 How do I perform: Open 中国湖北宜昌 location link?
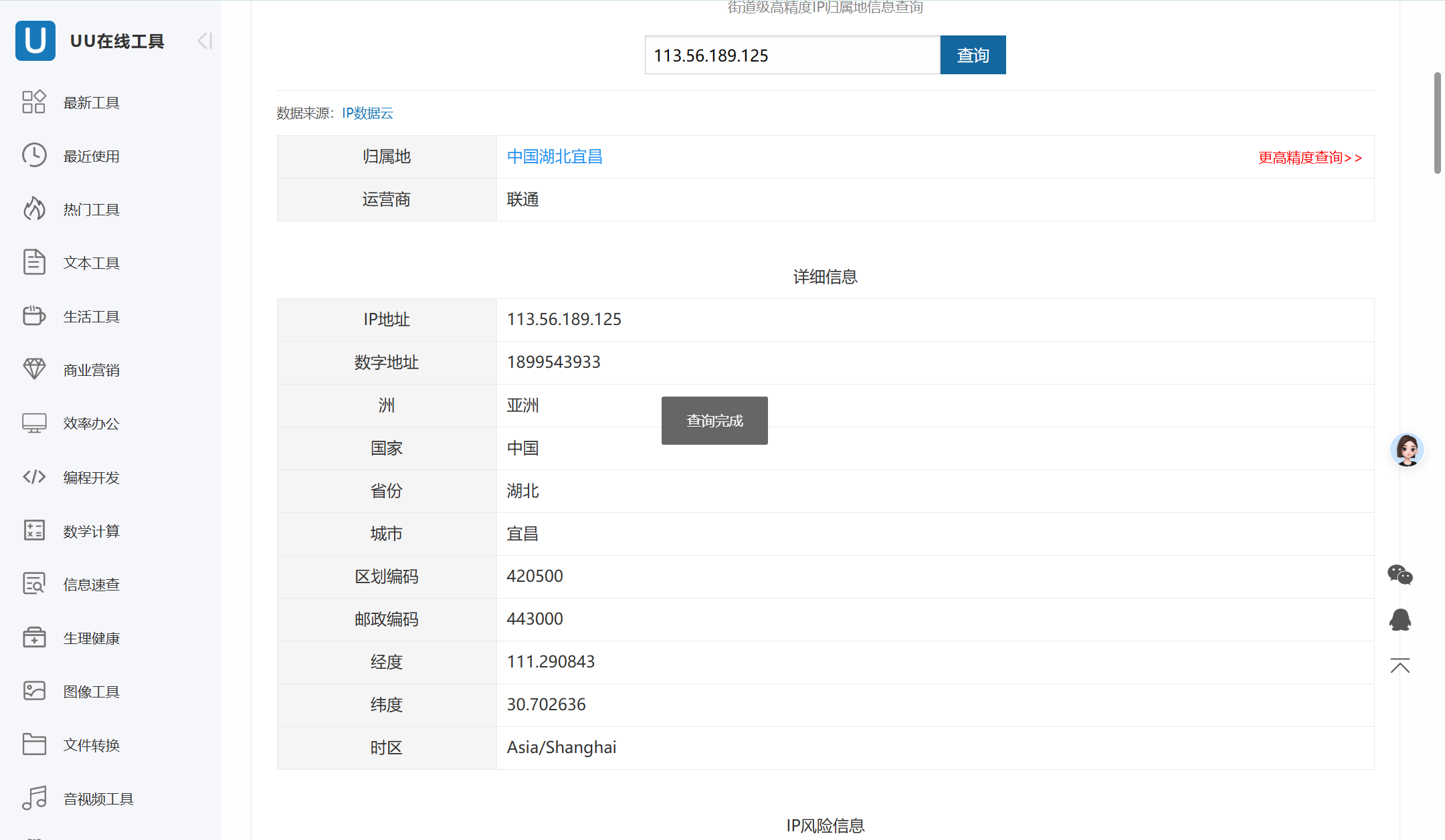[555, 156]
